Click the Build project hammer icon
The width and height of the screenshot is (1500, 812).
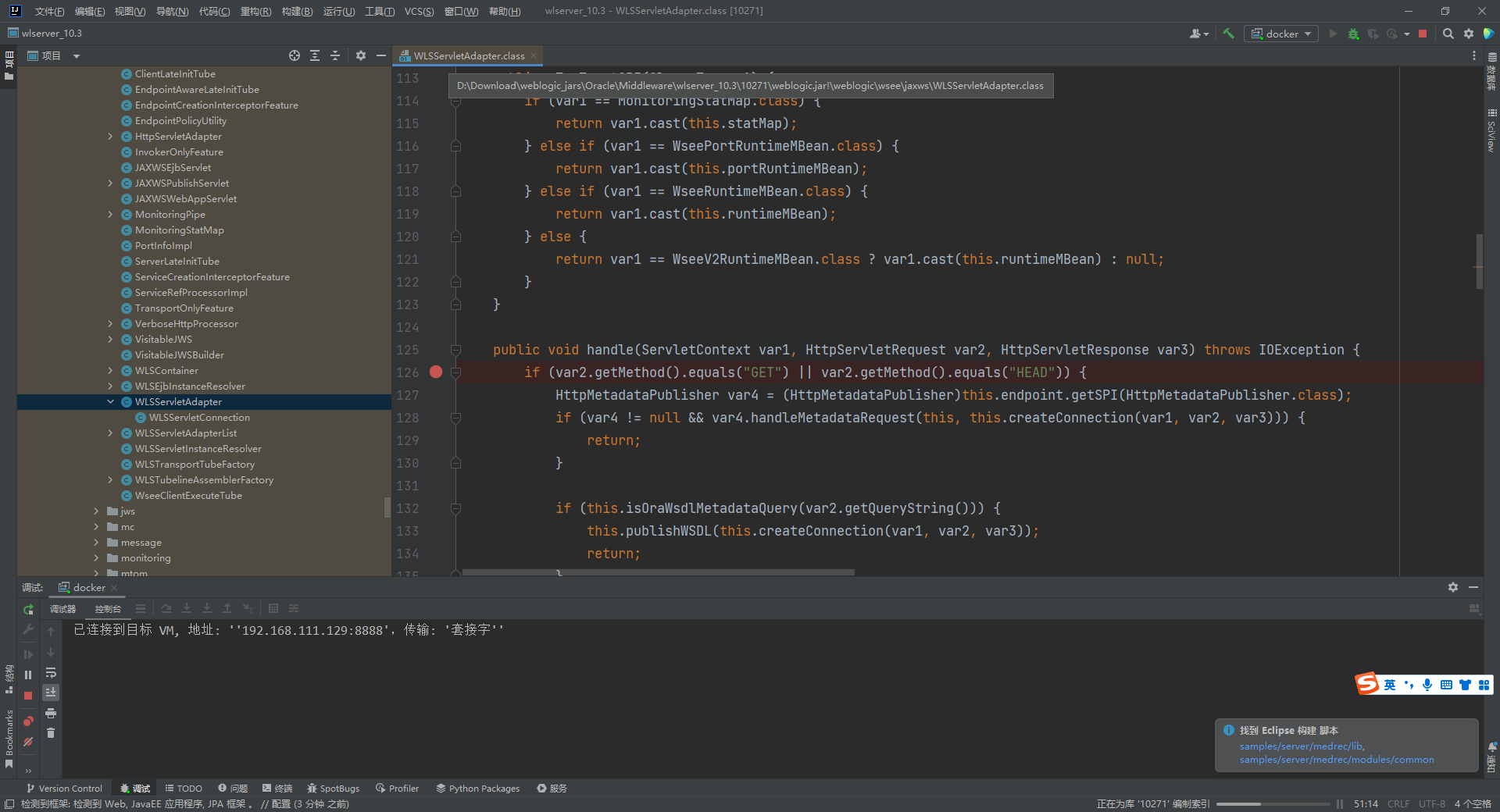(1229, 34)
